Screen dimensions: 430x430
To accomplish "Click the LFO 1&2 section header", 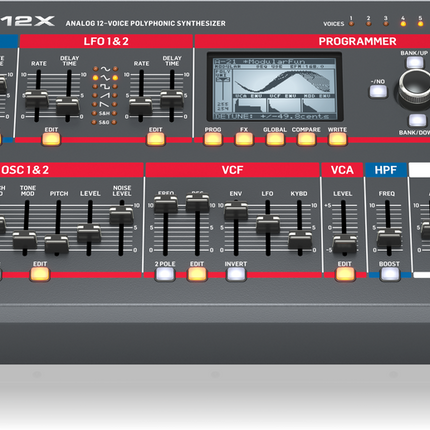I will 106,41.
